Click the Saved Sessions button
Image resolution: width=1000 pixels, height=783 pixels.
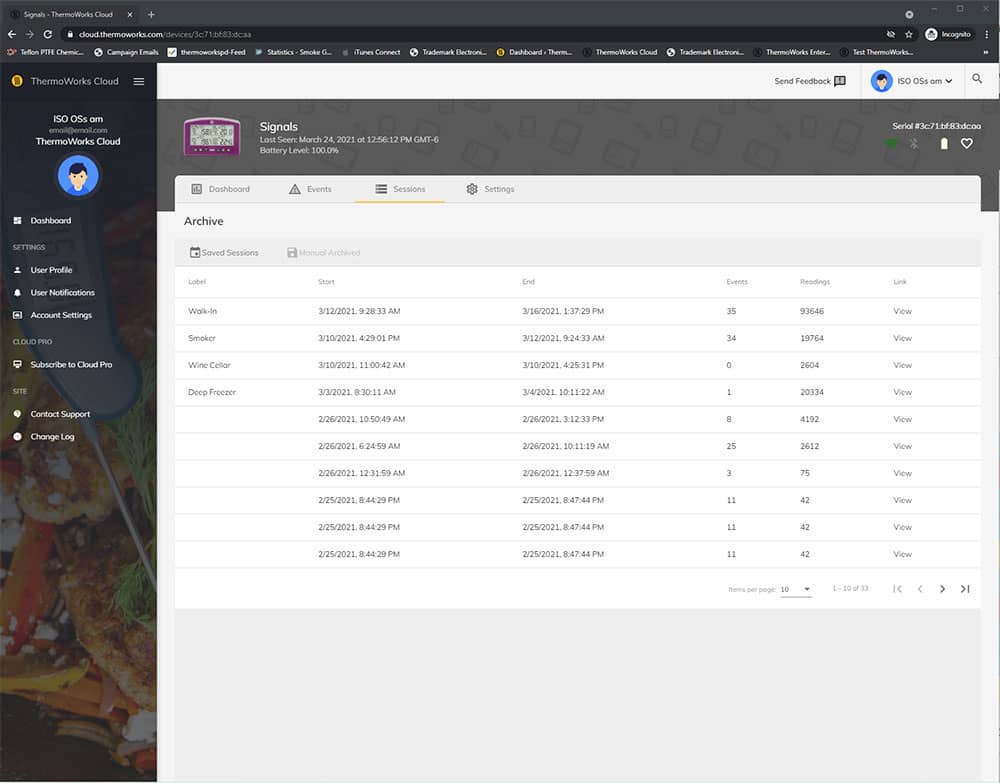coord(224,253)
